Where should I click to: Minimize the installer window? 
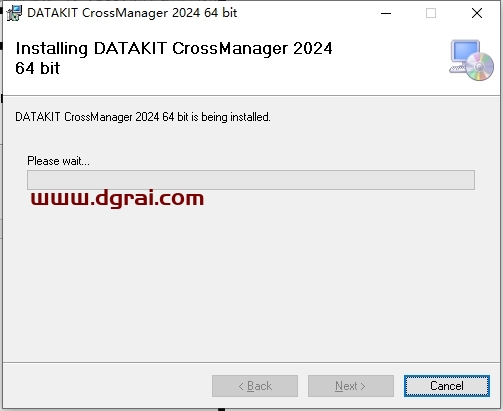(x=386, y=13)
